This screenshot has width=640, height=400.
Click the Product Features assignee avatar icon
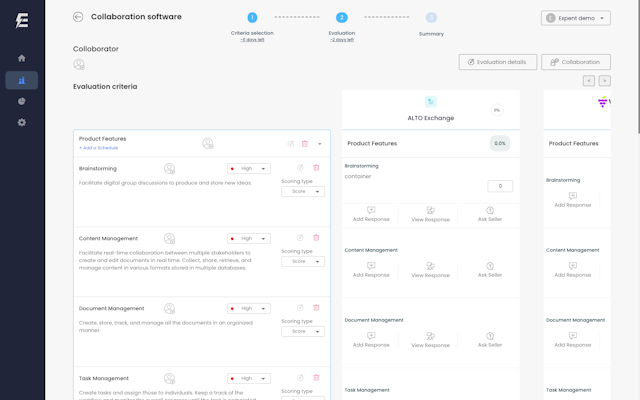pyautogui.click(x=207, y=144)
